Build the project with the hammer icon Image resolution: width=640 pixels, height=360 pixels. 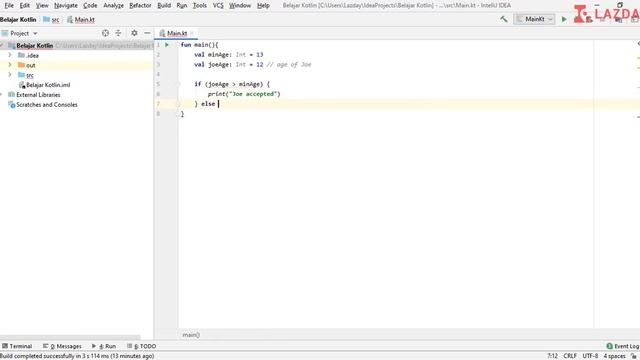tap(504, 19)
